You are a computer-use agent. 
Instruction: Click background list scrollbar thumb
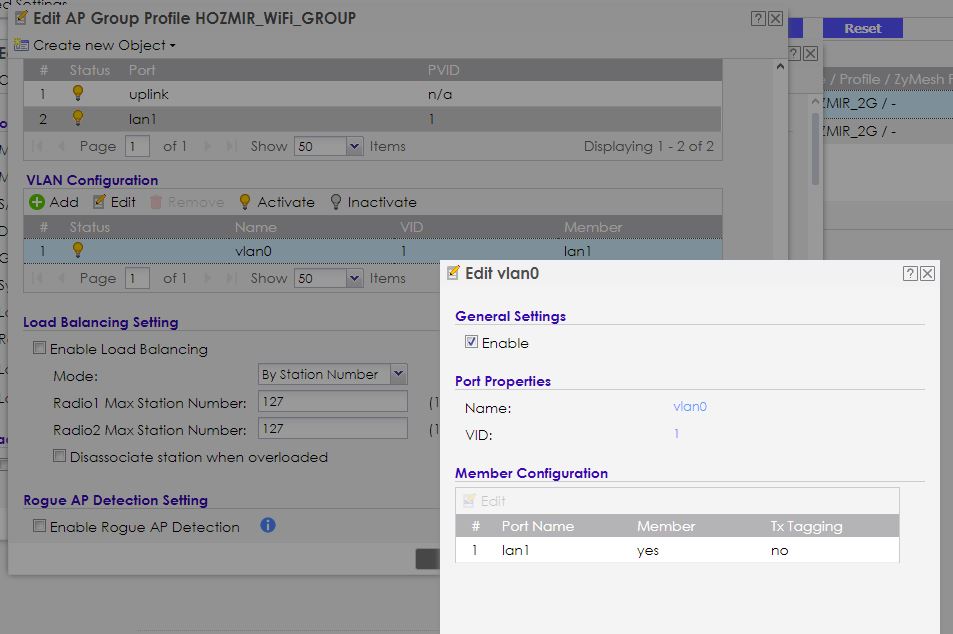click(815, 148)
